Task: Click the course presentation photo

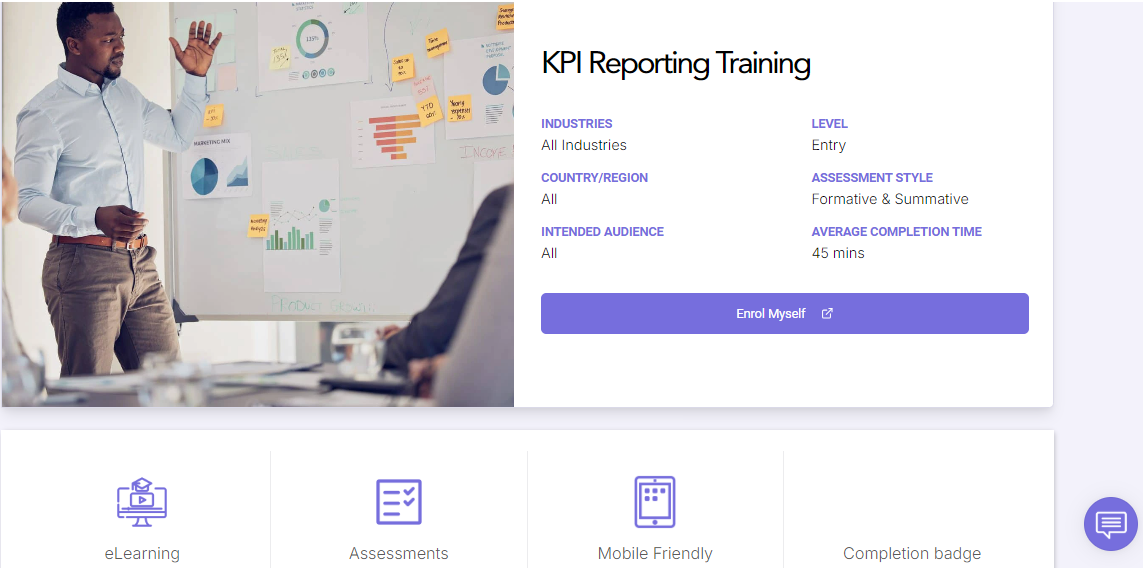Action: (x=258, y=203)
